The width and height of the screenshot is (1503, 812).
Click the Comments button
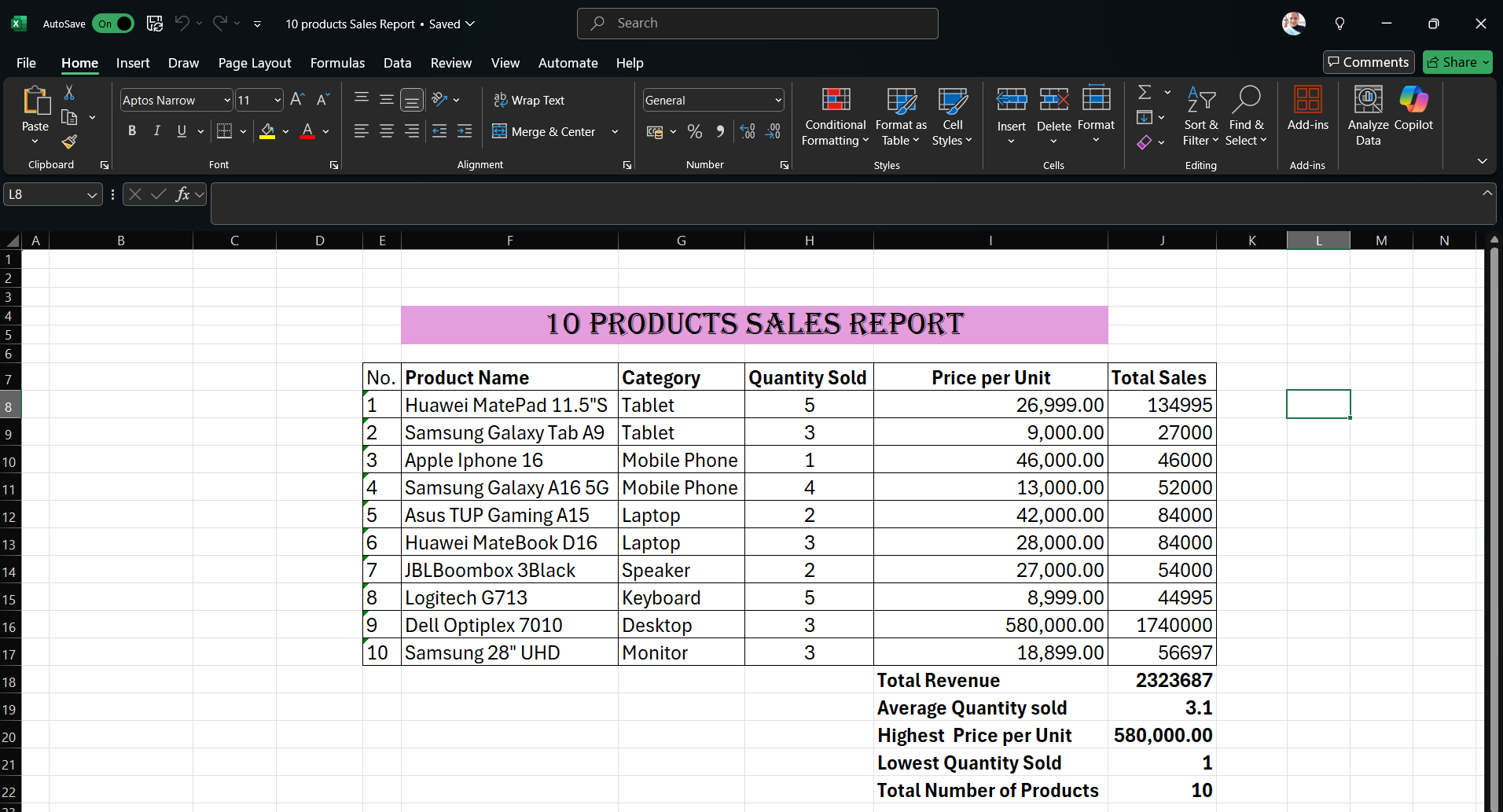point(1369,62)
